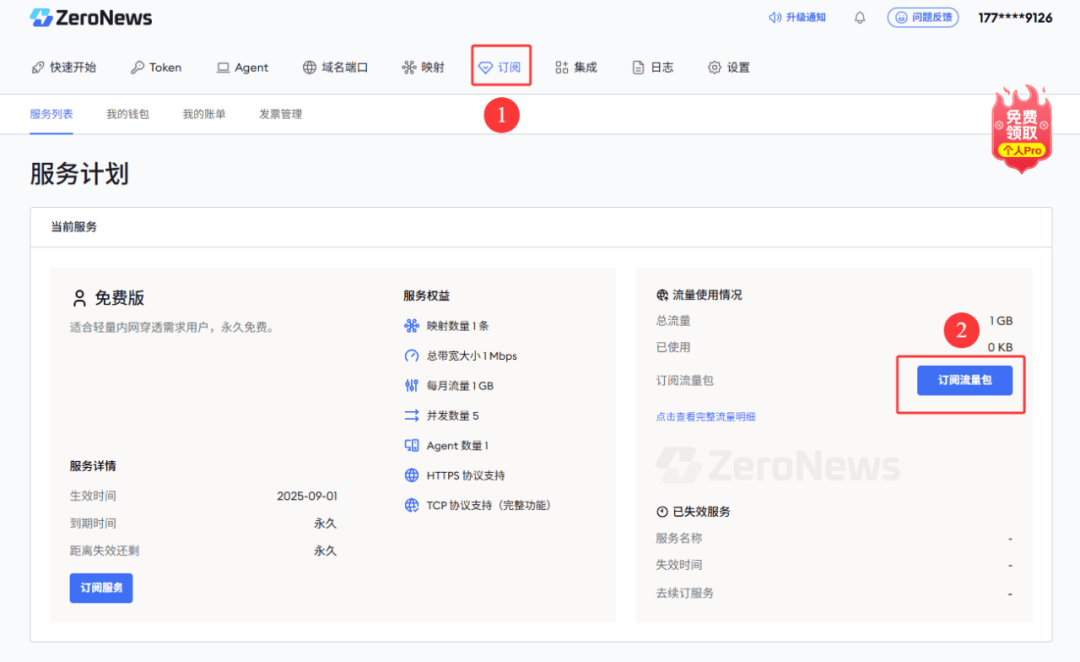Viewport: 1080px width, 662px height.
Task: Open the 域名端口 menu item
Action: [x=335, y=68]
